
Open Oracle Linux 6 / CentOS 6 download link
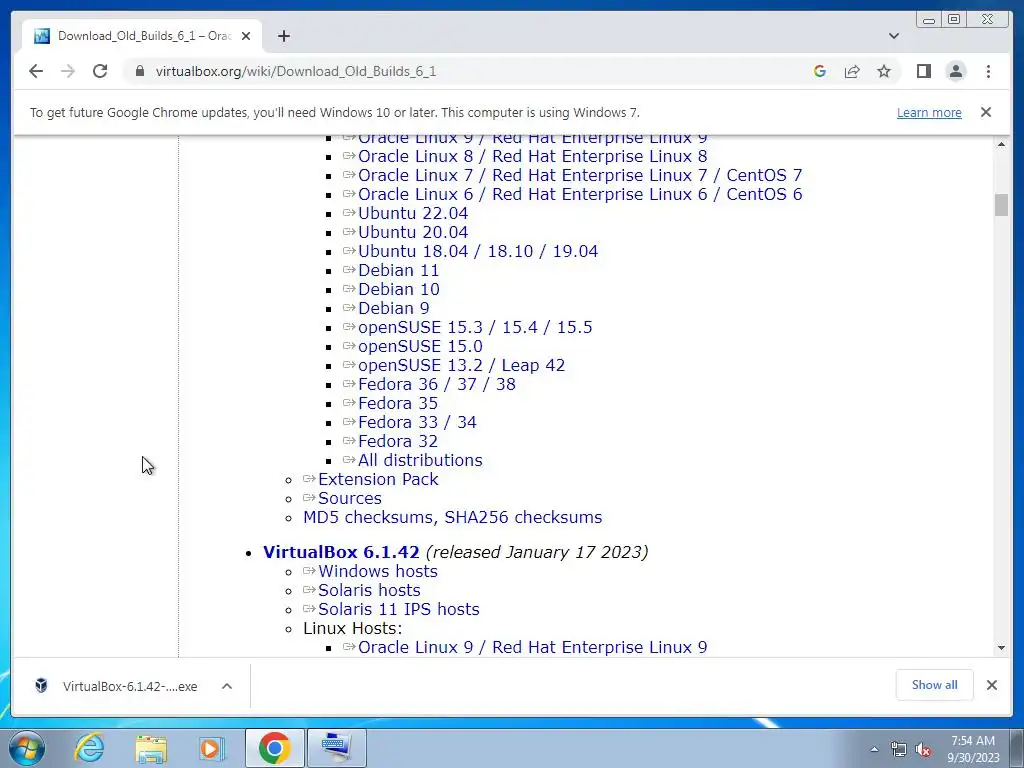coord(580,194)
